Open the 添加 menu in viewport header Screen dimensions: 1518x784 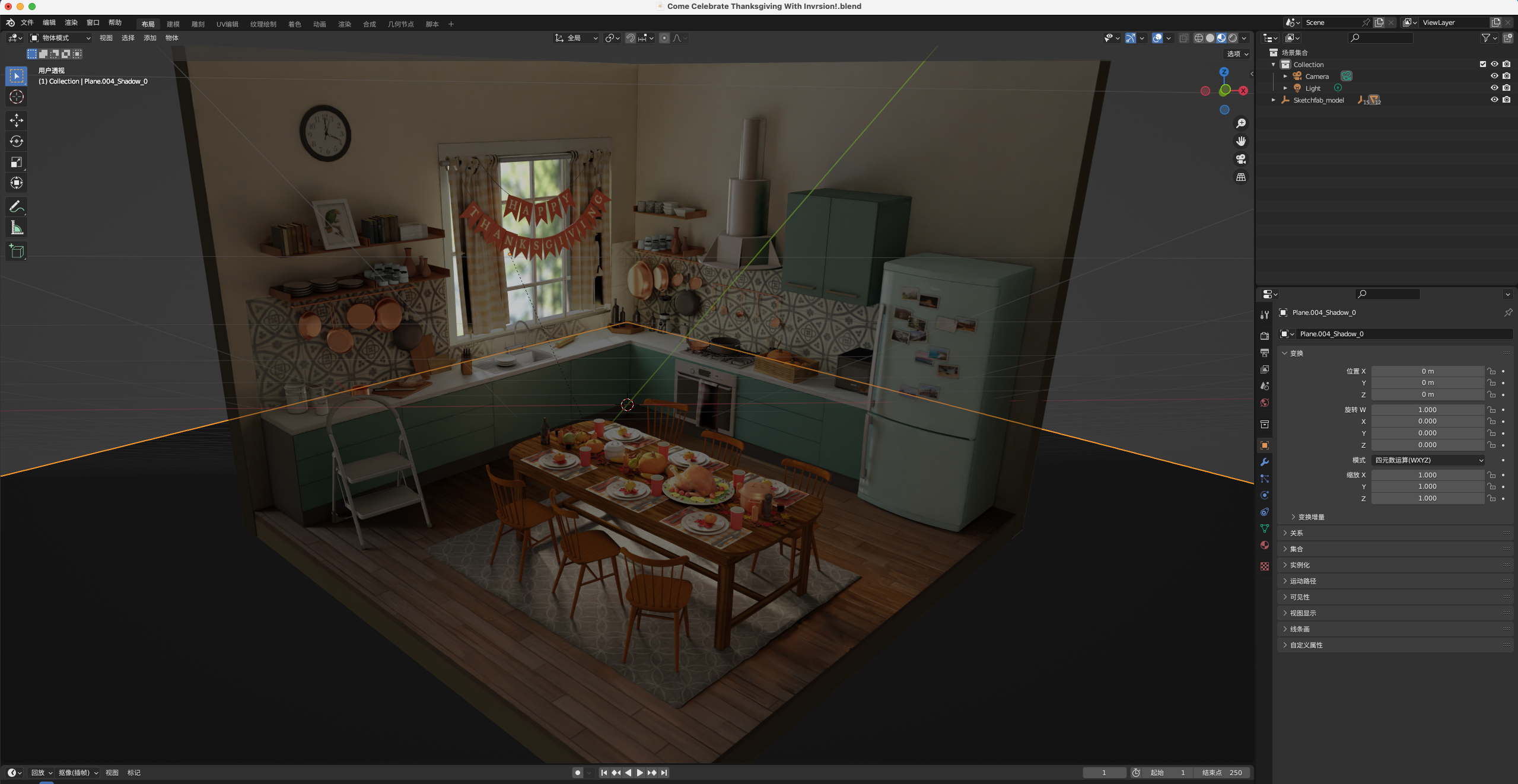[150, 38]
